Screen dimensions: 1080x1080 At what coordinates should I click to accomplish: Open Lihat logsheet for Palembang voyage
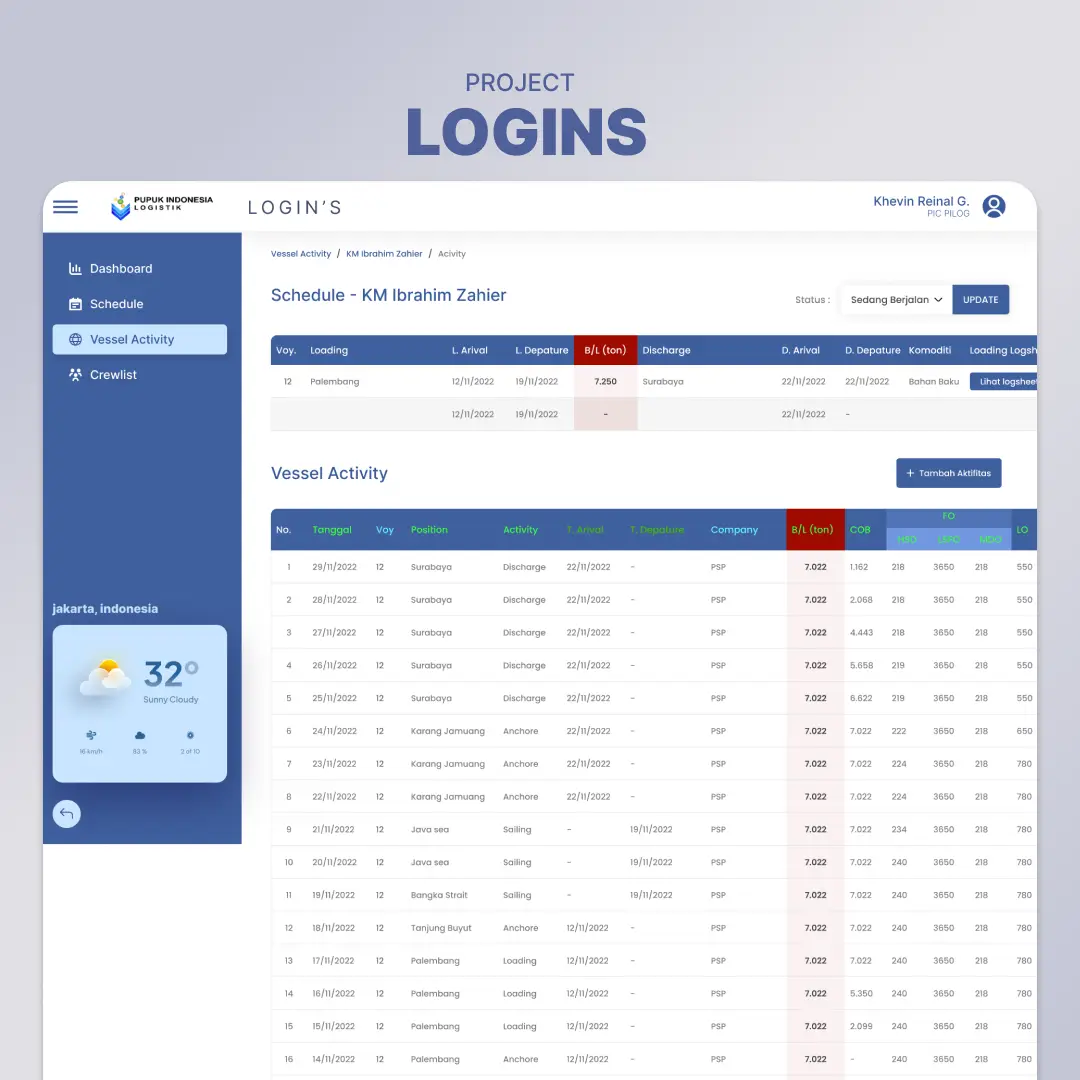pos(1004,382)
